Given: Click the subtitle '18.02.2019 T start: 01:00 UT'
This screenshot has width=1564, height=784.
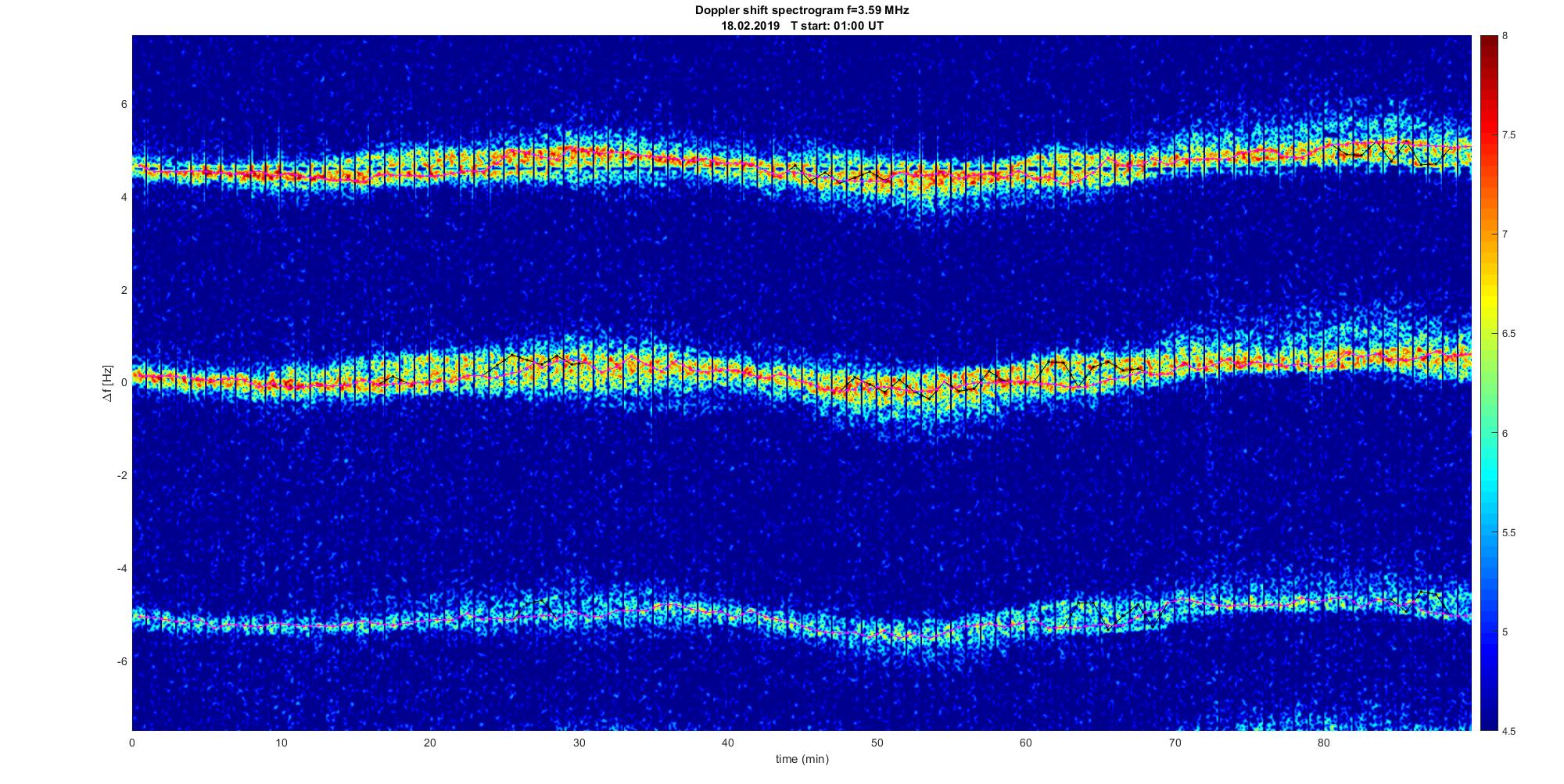Looking at the screenshot, I should coord(802,26).
